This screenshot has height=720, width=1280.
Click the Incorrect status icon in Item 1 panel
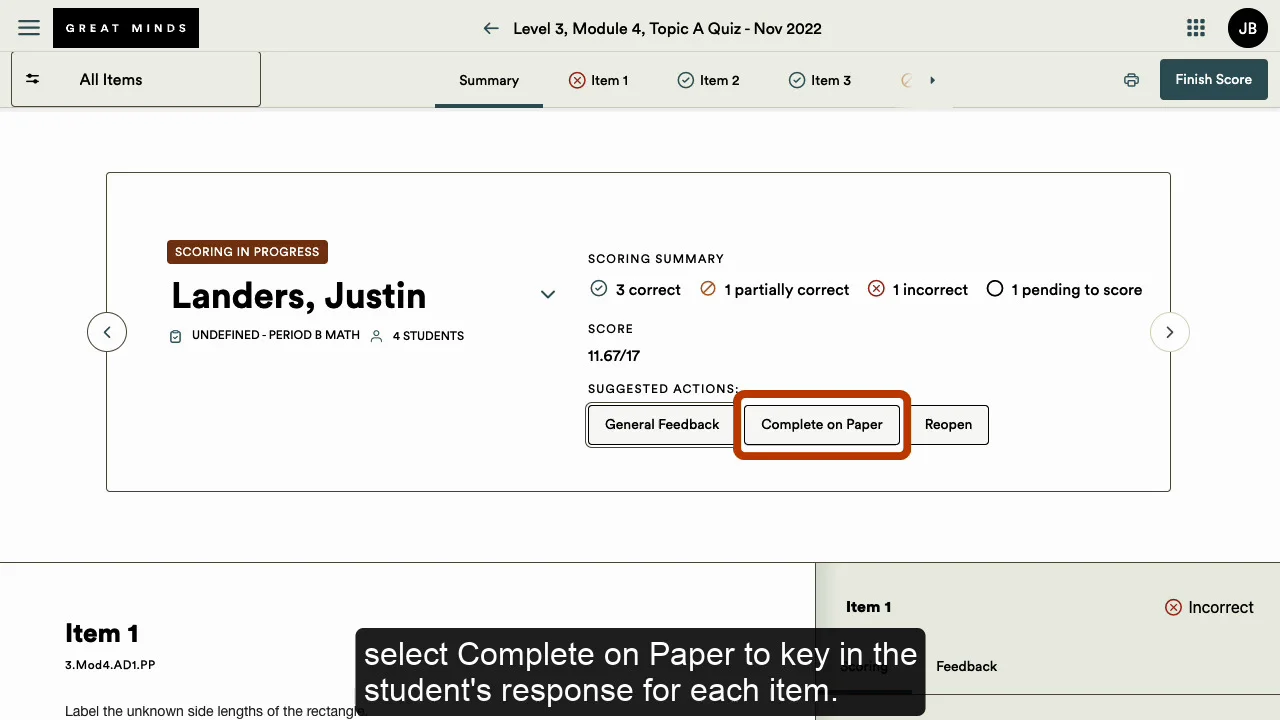click(1173, 607)
